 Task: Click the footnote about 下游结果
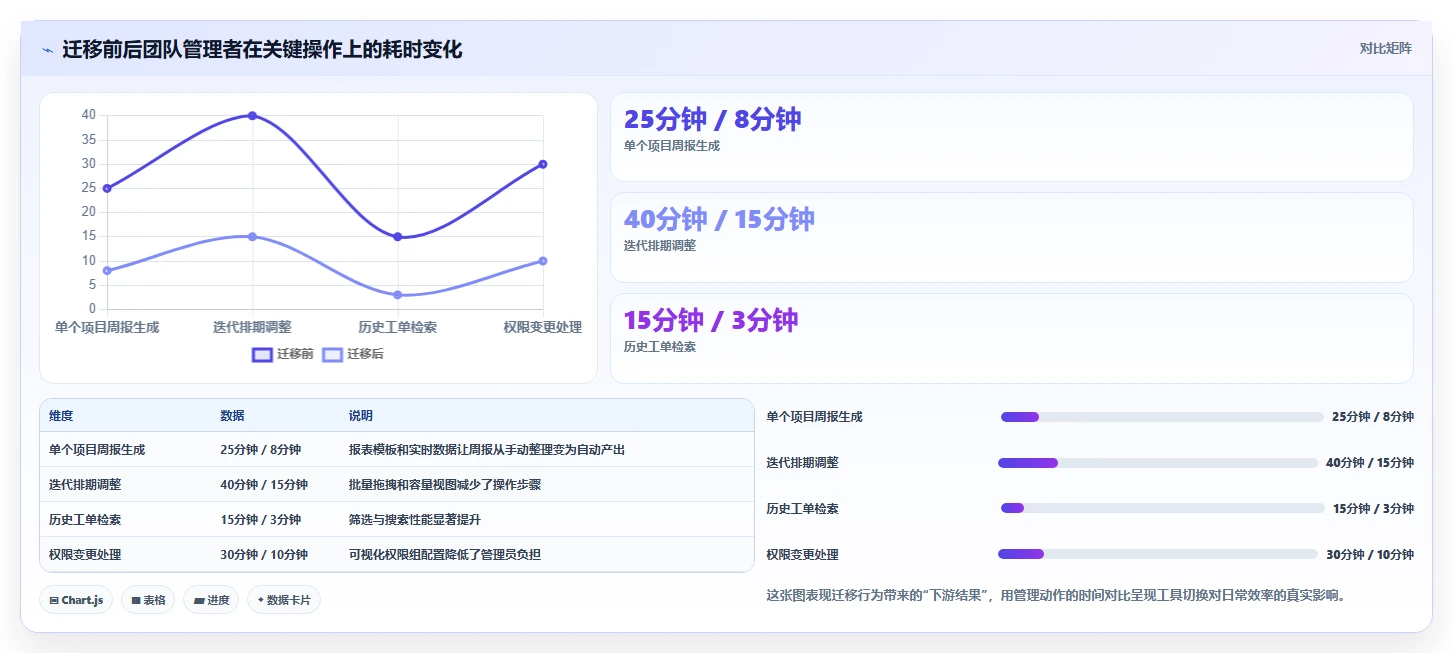click(1056, 595)
